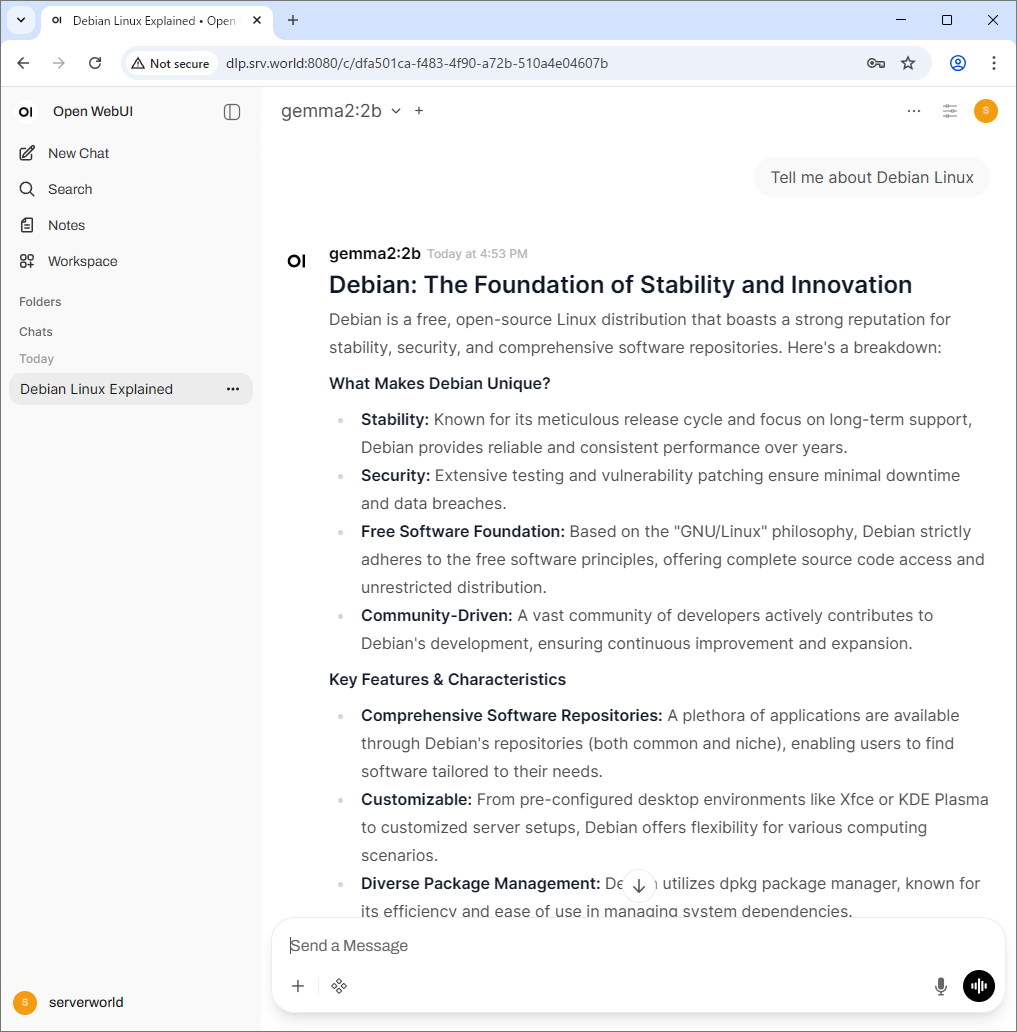Image resolution: width=1017 pixels, height=1032 pixels.
Task: Open the integrations tools icon in message box
Action: [x=339, y=986]
